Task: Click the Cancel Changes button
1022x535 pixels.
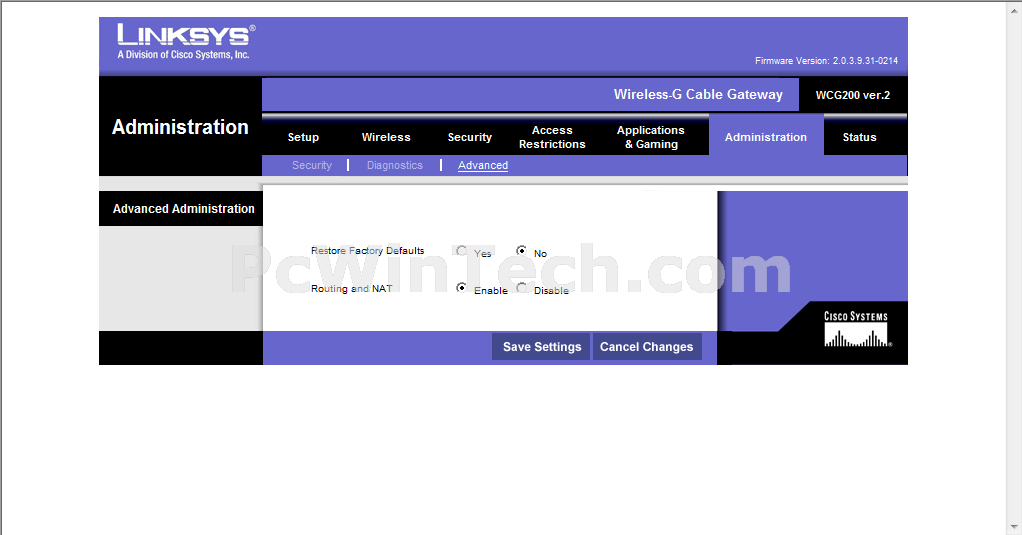Action: [647, 347]
